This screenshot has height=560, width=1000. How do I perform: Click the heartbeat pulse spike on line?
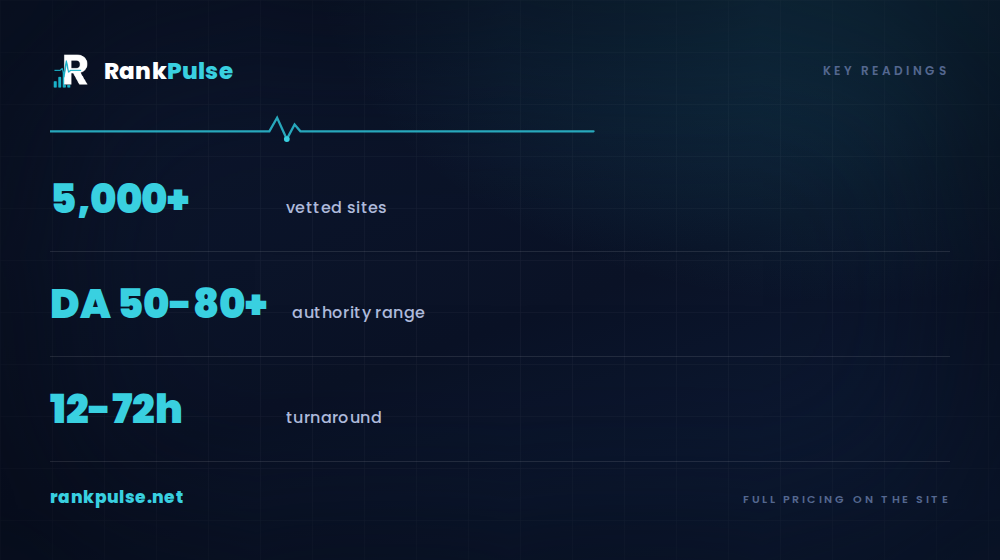pos(284,128)
